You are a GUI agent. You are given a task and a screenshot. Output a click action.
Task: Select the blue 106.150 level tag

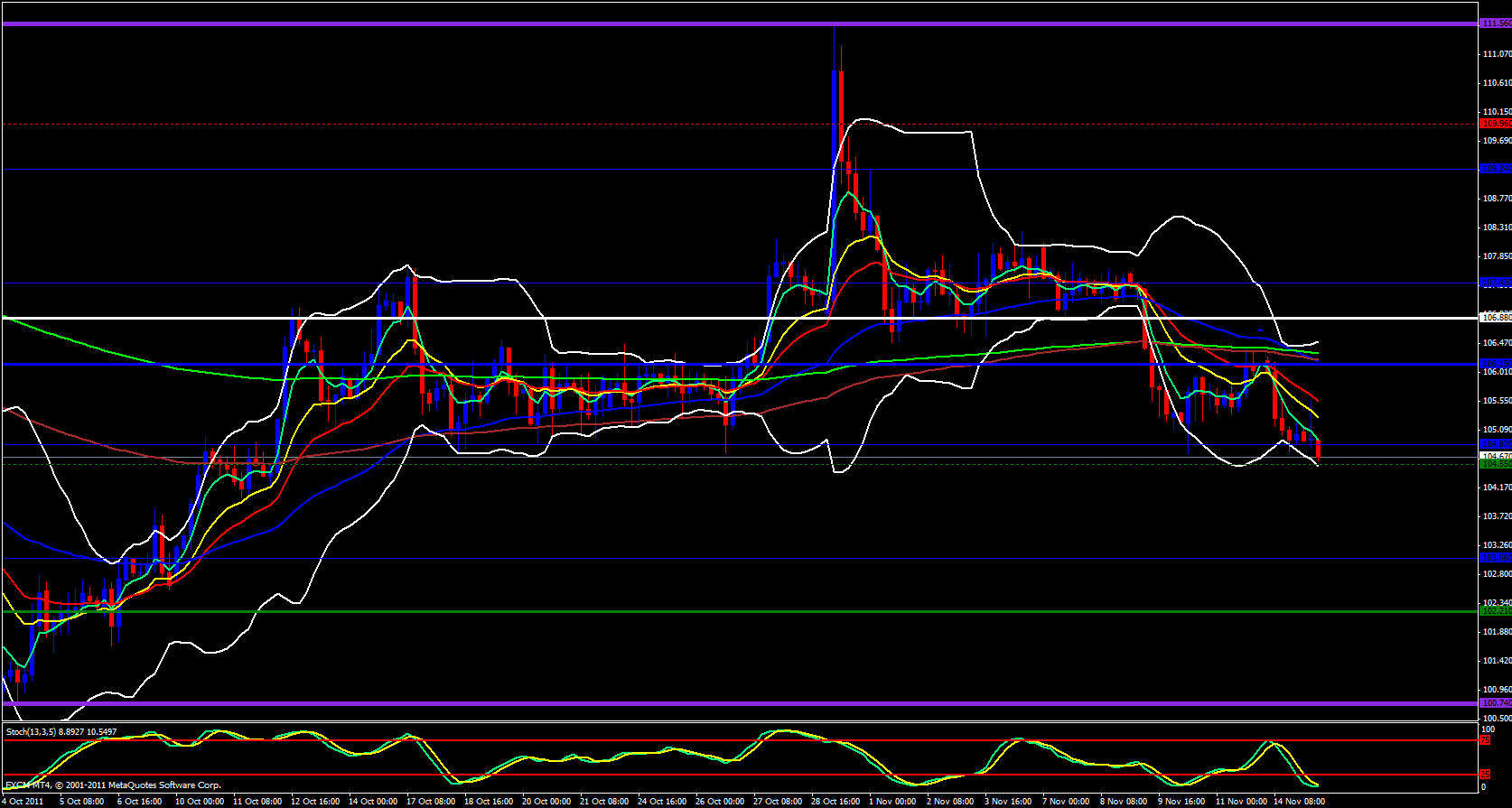(1496, 364)
